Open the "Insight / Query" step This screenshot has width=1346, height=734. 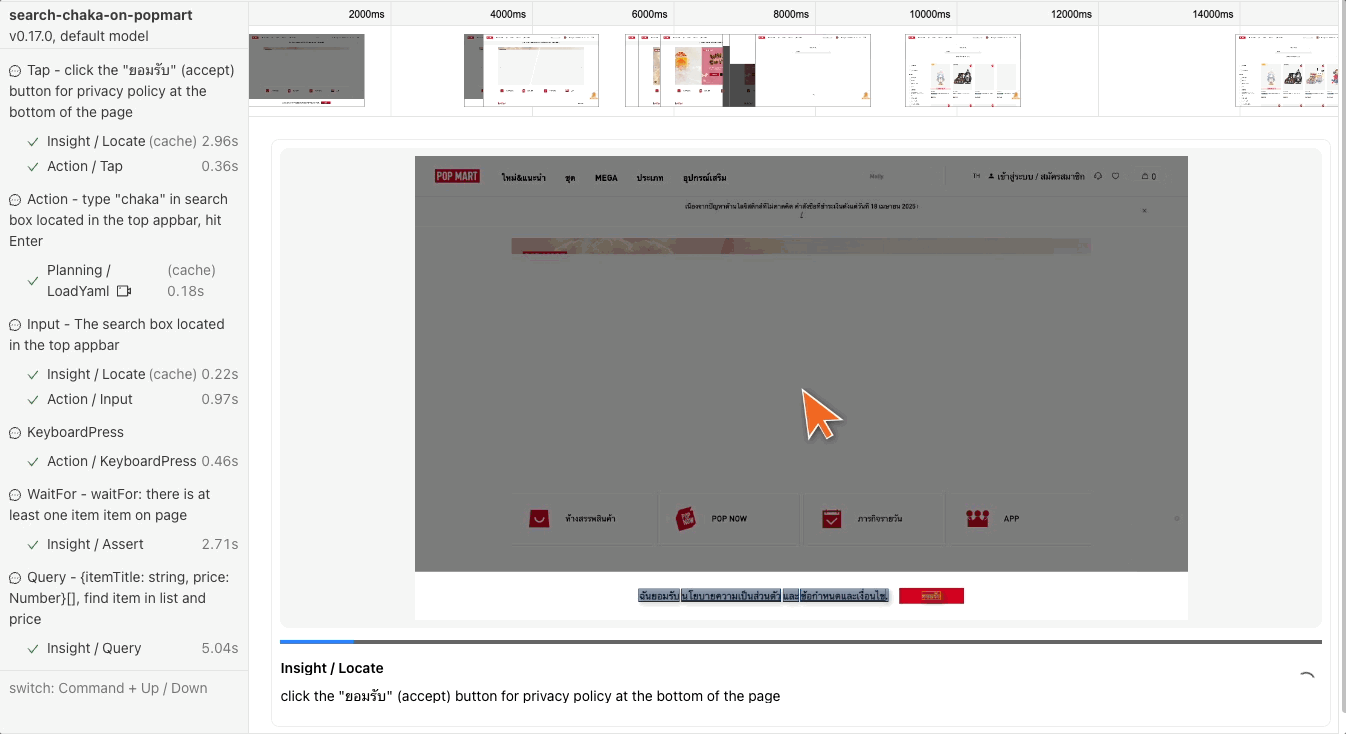coord(130,648)
